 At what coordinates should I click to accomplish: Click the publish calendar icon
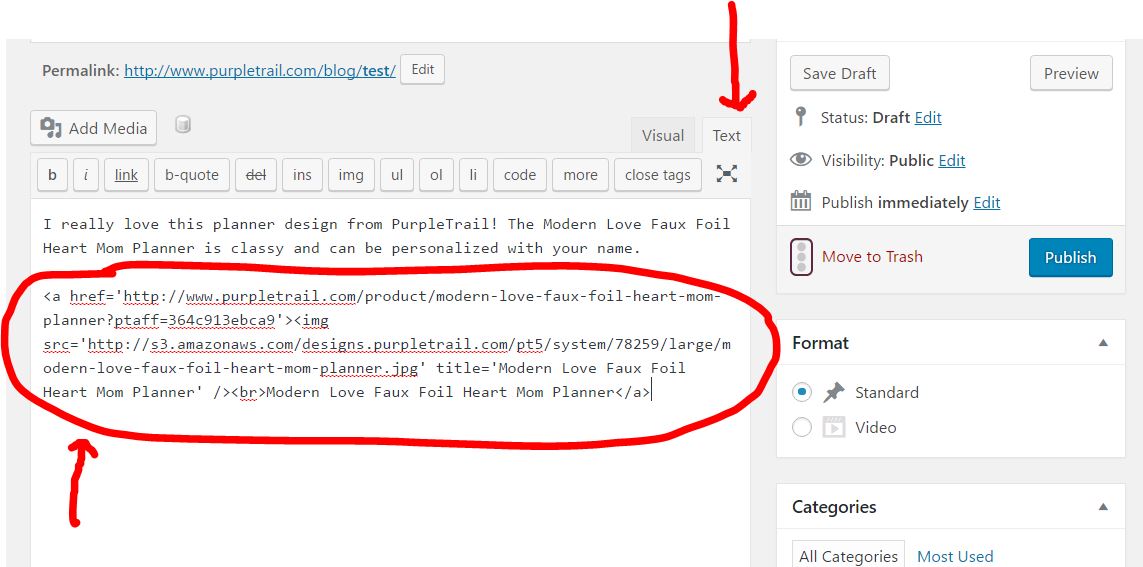pos(800,200)
